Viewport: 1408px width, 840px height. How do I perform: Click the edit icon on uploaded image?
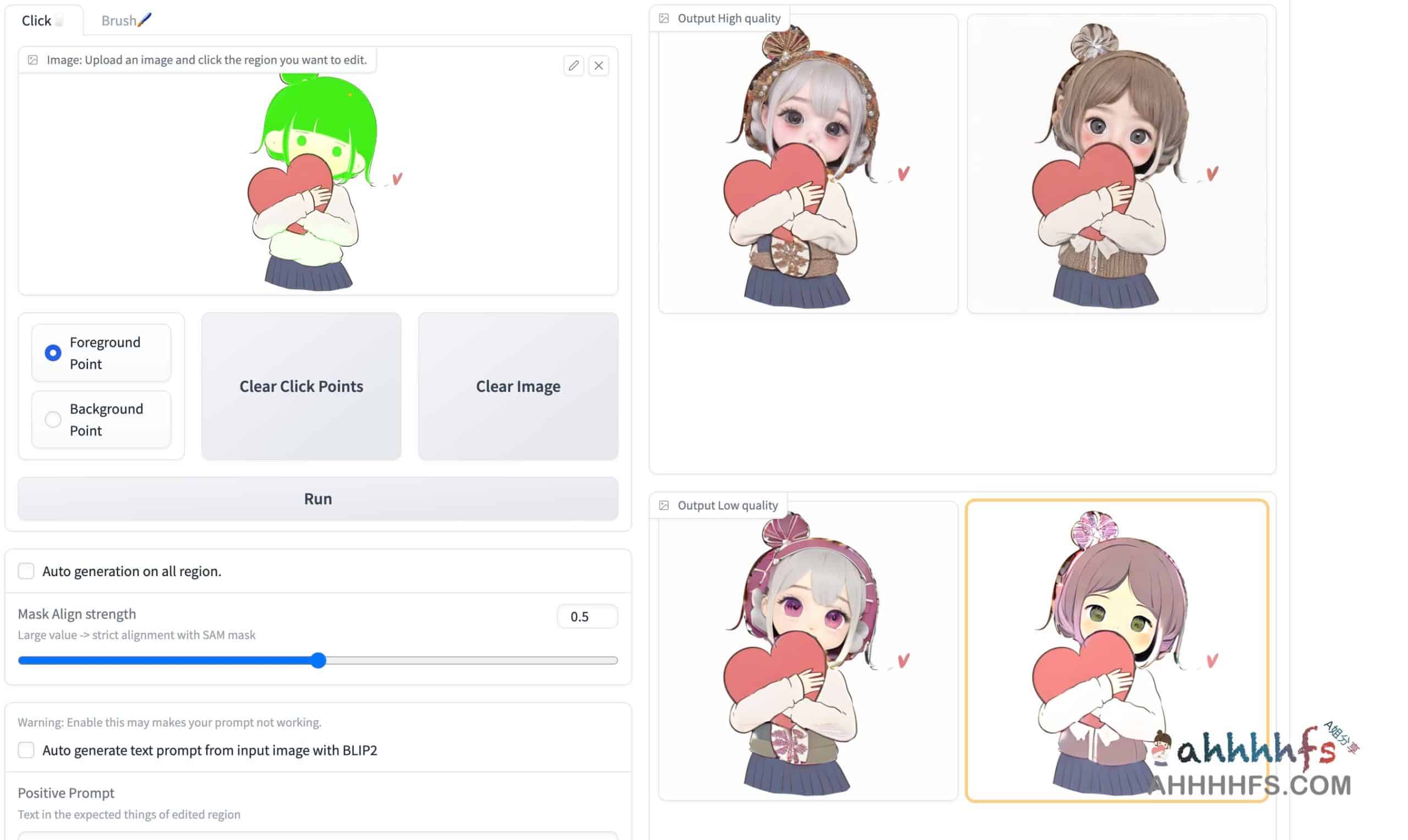coord(573,65)
